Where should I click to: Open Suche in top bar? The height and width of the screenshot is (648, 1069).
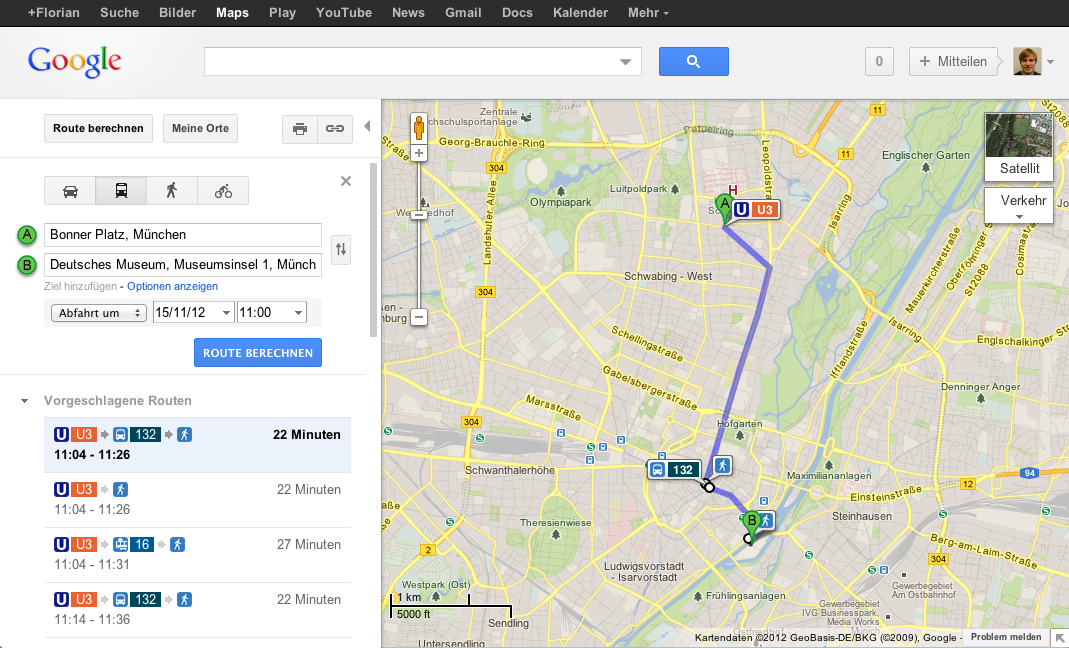119,12
